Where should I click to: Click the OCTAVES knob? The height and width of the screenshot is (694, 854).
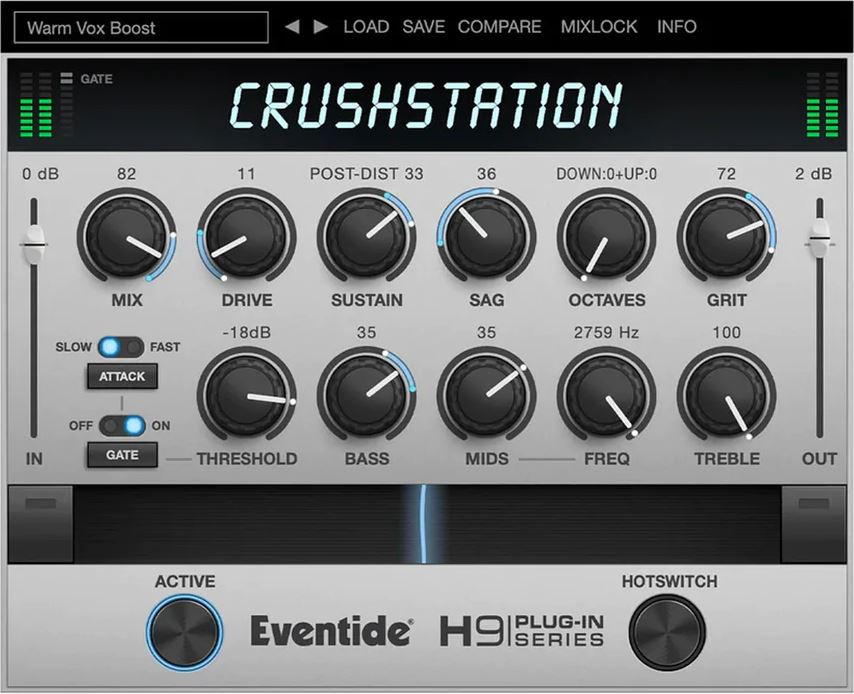click(x=606, y=236)
